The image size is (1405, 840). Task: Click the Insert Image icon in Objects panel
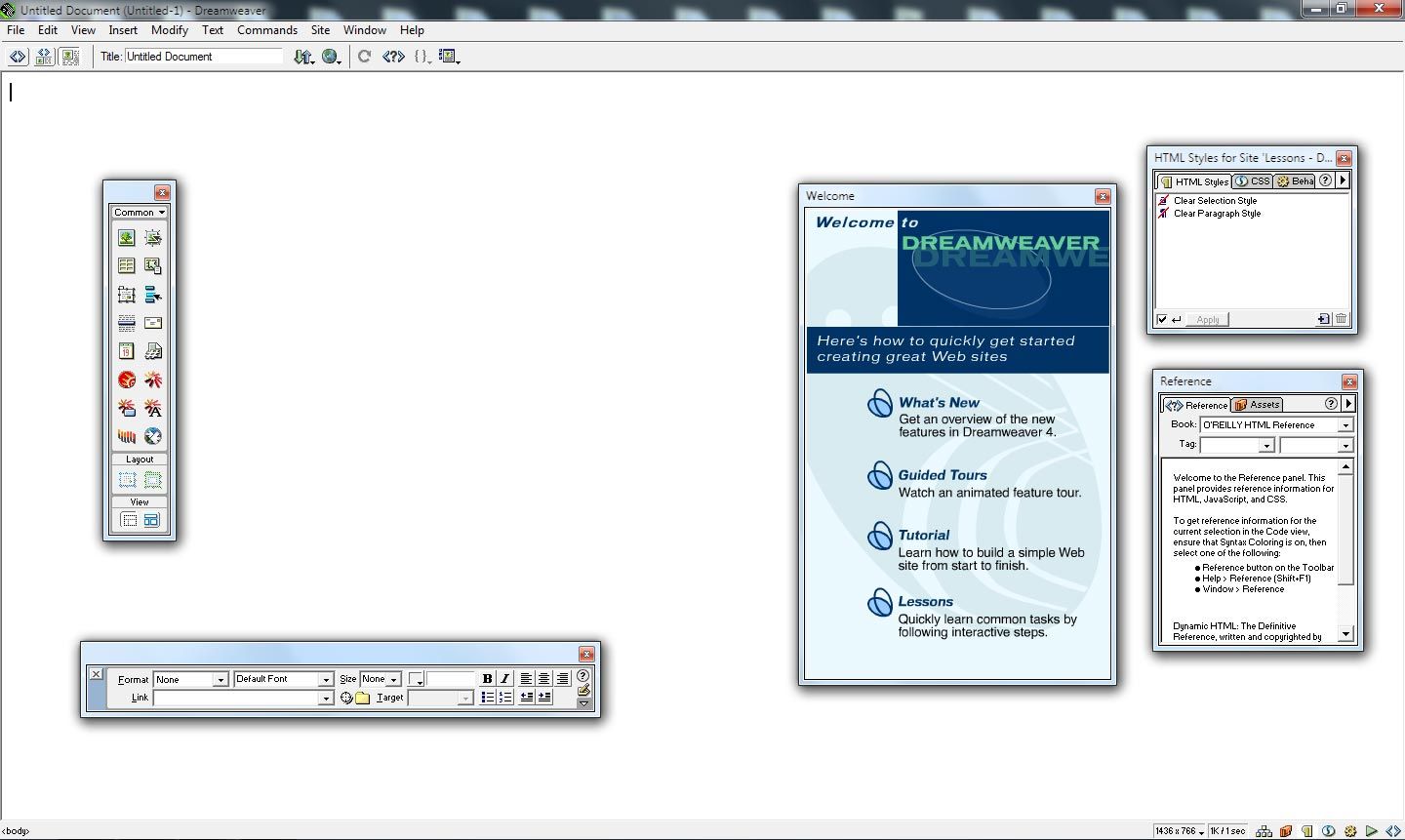click(x=127, y=237)
